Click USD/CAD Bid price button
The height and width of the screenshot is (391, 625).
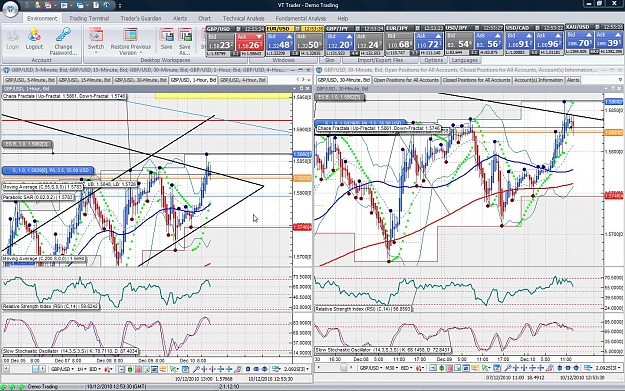click(519, 41)
